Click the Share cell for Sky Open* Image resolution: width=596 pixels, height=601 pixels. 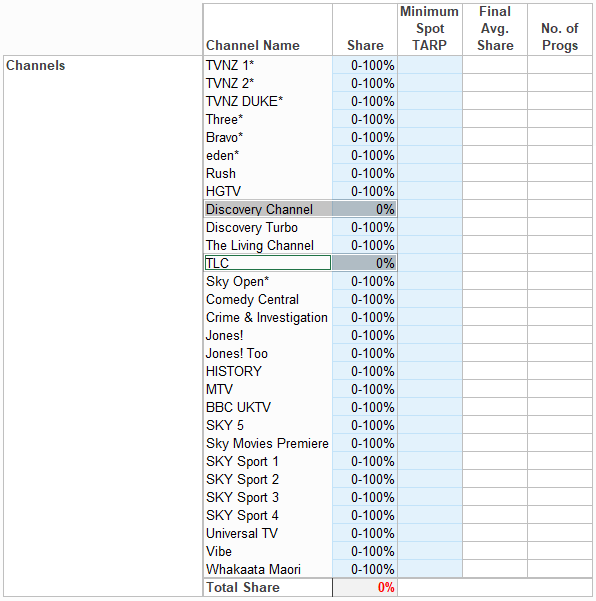(365, 281)
